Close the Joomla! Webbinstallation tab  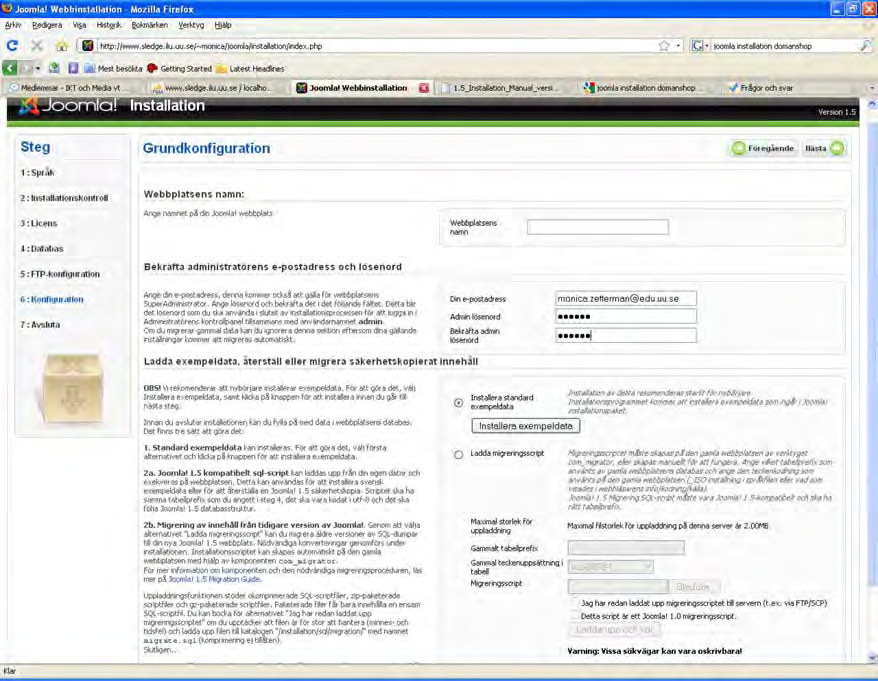pyautogui.click(x=424, y=88)
